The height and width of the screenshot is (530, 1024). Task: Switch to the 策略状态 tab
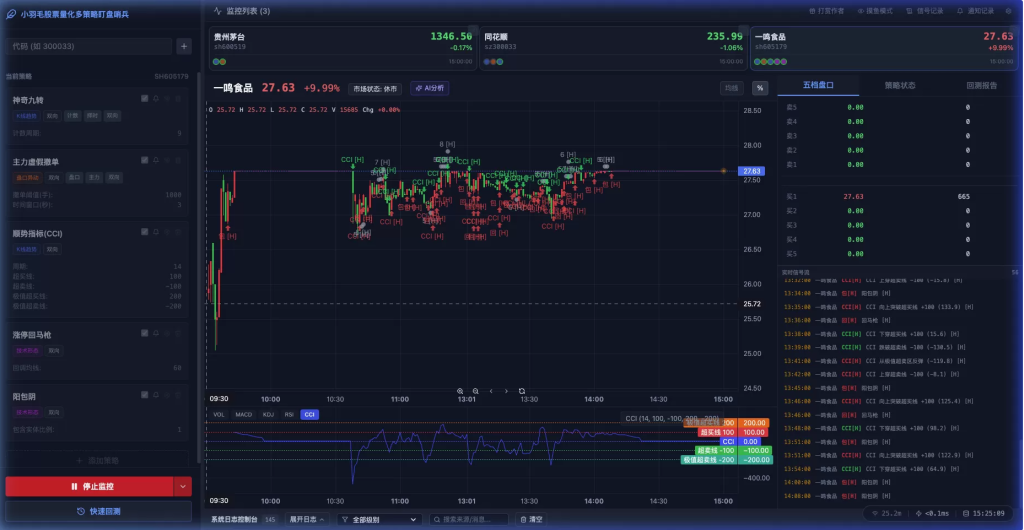pyautogui.click(x=900, y=86)
